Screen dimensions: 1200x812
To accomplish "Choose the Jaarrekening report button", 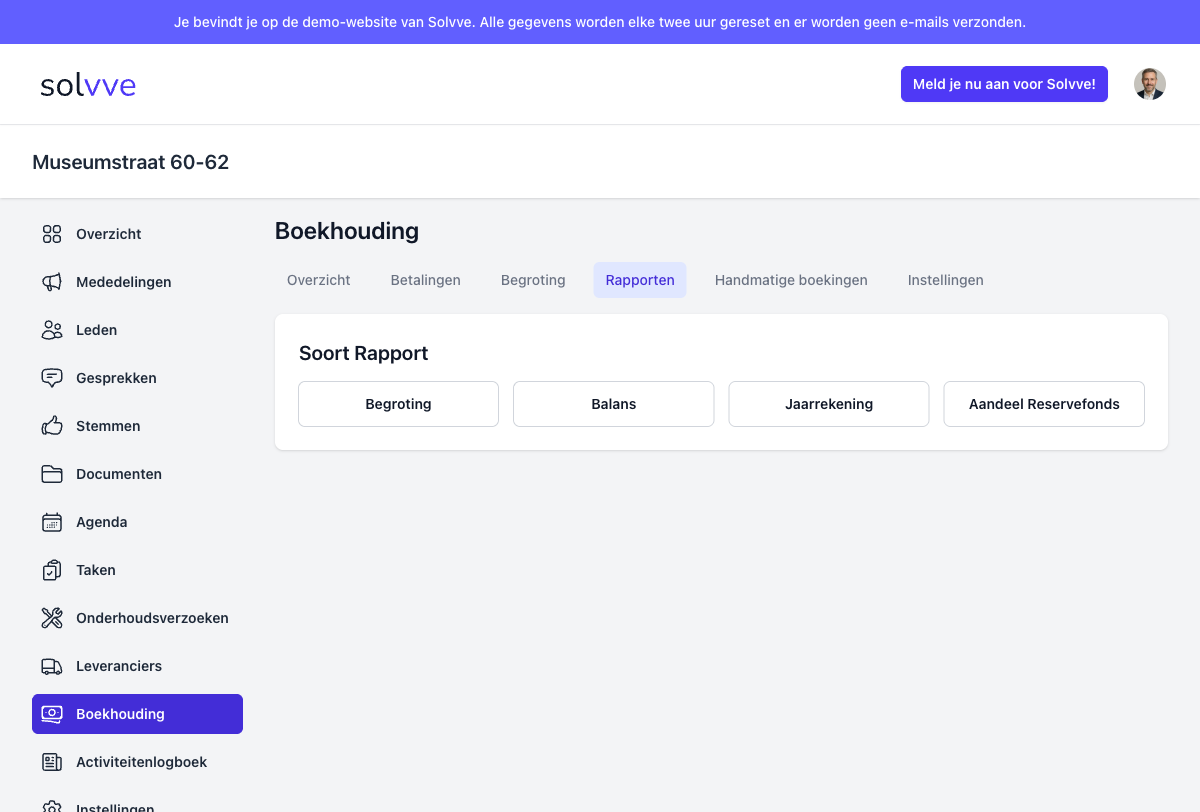I will coord(829,404).
